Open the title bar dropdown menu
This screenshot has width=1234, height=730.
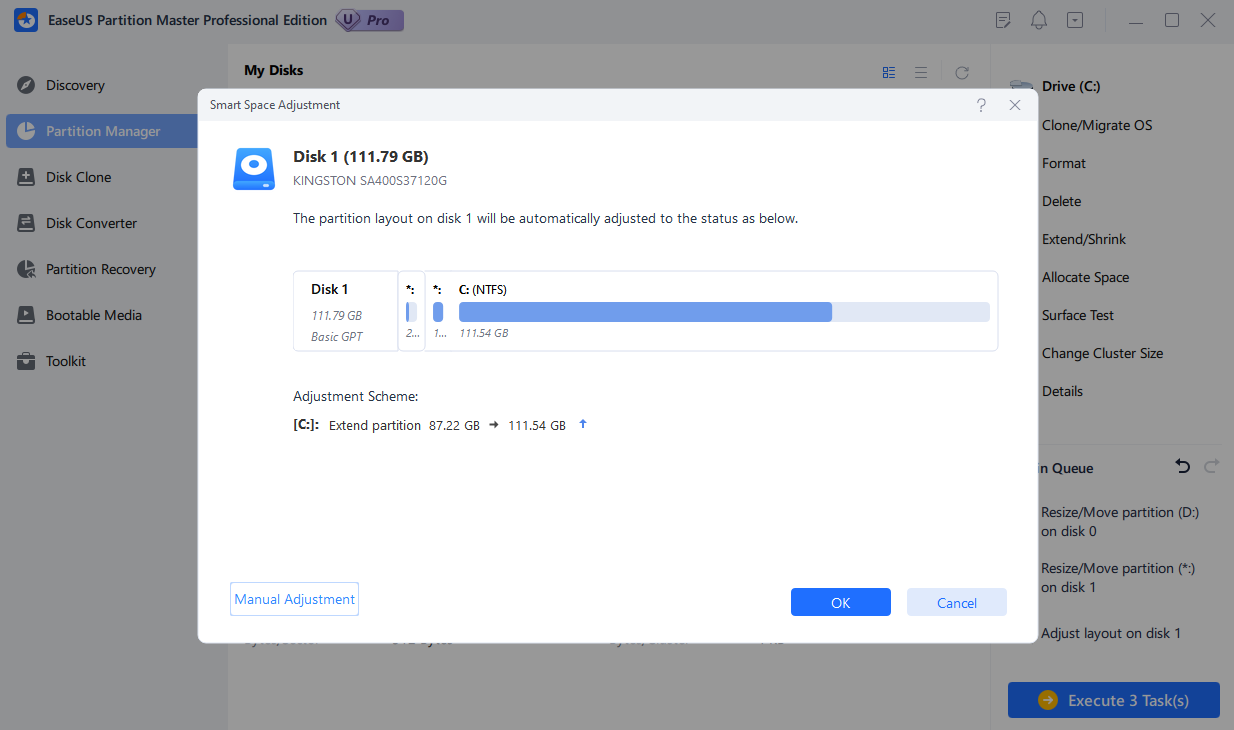[1075, 20]
